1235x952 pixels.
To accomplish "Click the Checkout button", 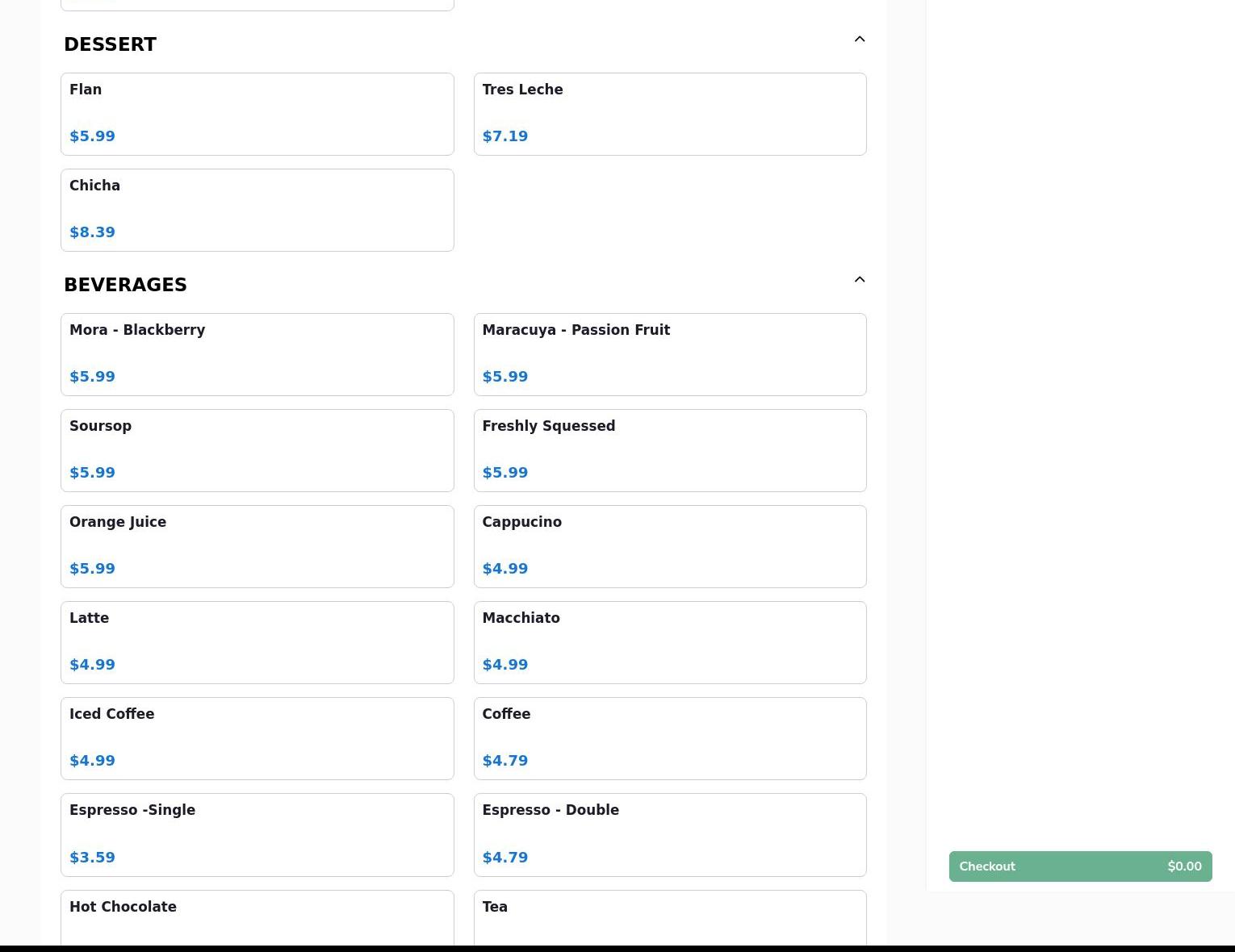I will pos(1079,866).
